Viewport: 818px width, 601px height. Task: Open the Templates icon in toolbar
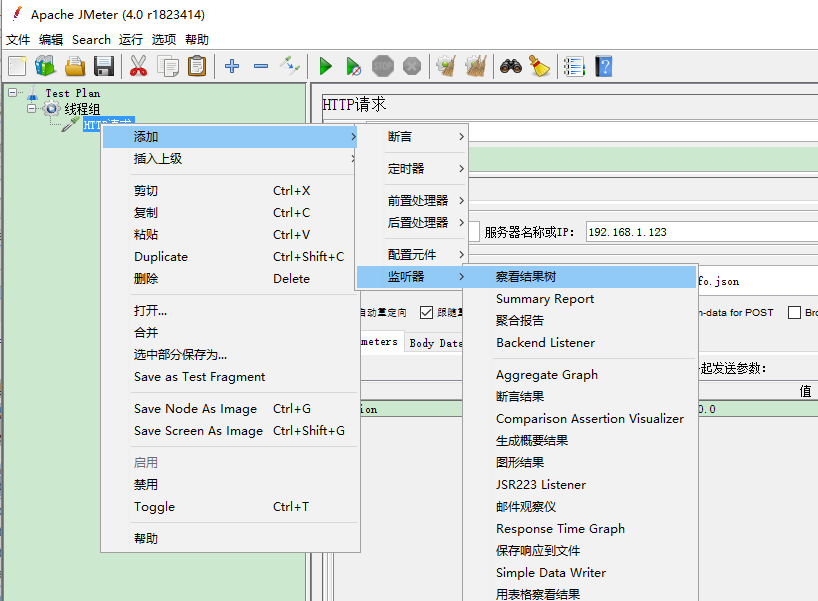[45, 66]
